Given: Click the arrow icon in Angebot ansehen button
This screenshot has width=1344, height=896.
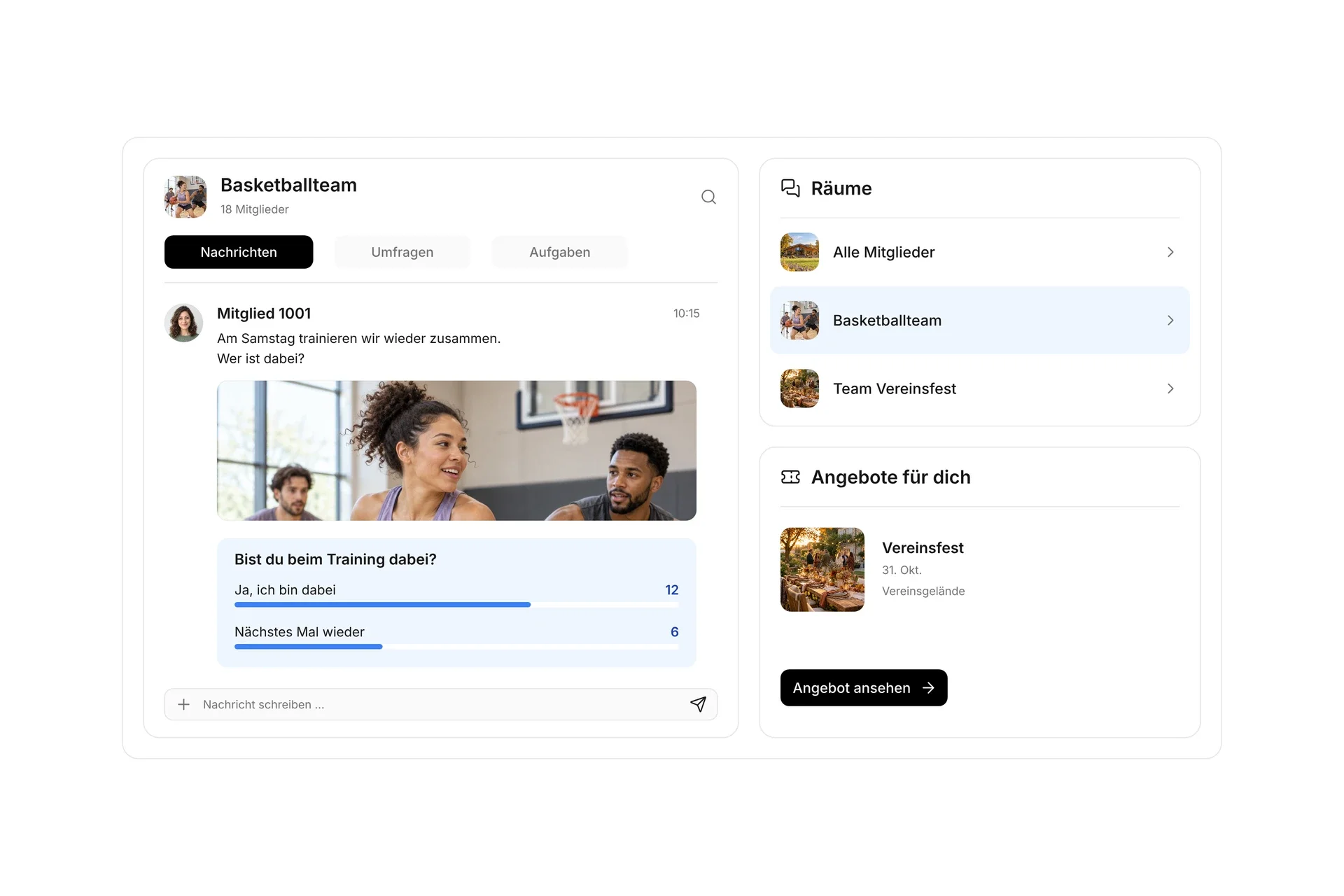Looking at the screenshot, I should pyautogui.click(x=928, y=688).
